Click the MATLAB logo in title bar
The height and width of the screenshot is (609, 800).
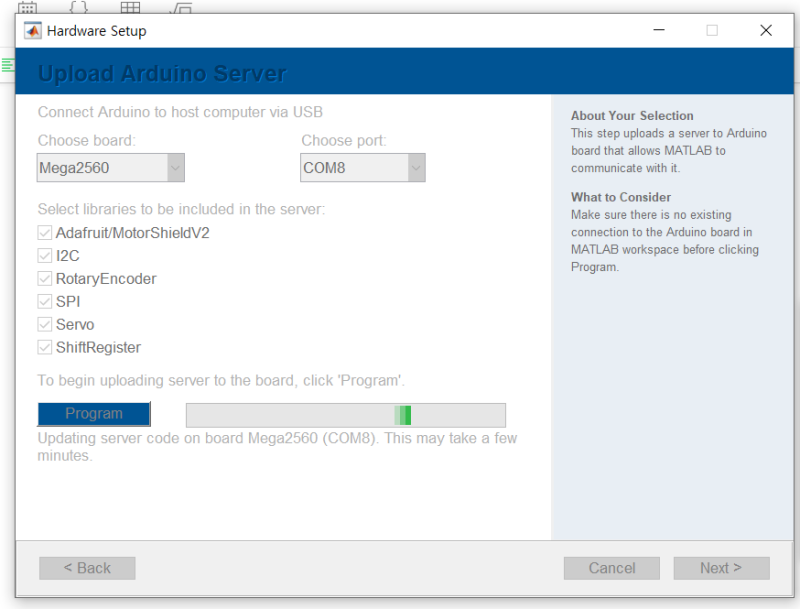(x=33, y=31)
